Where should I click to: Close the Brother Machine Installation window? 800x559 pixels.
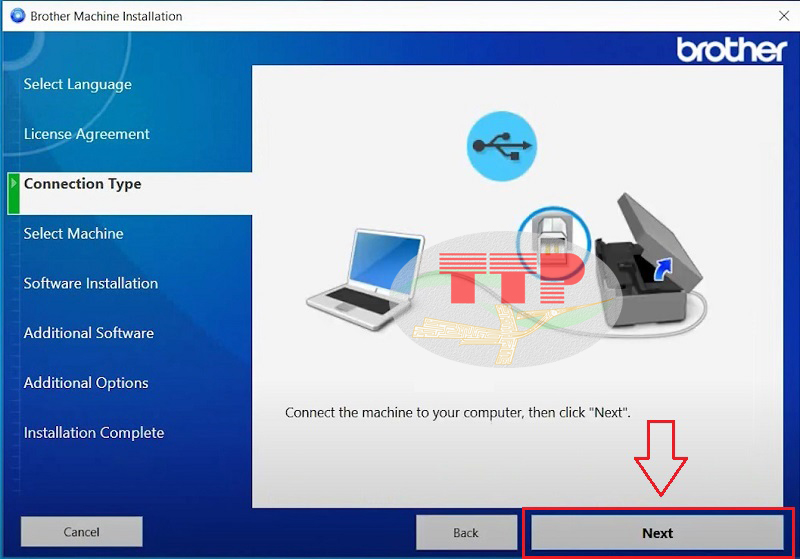pos(784,16)
